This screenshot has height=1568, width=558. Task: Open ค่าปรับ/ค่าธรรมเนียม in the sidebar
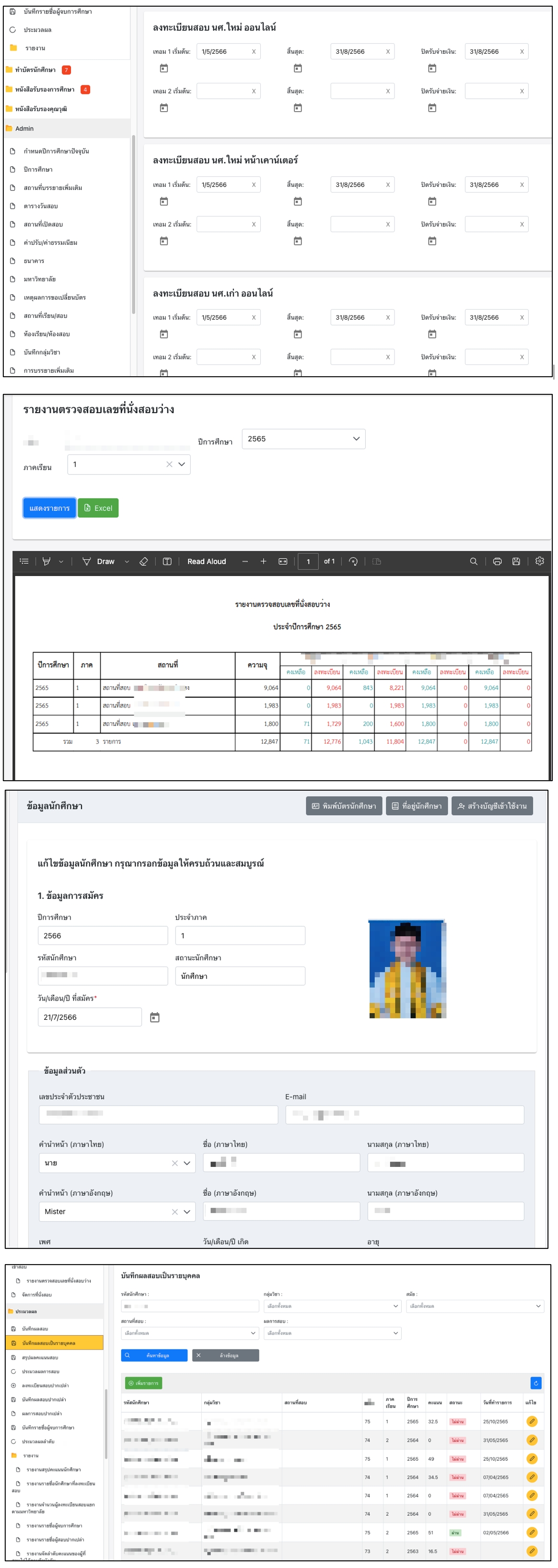pyautogui.click(x=50, y=242)
